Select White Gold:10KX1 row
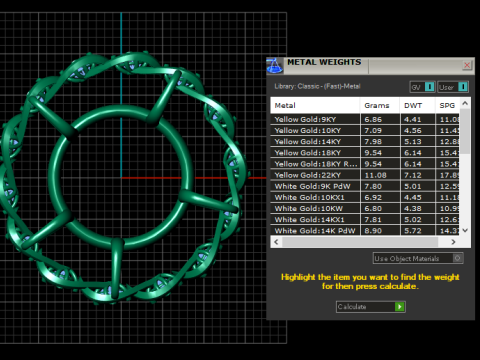 tap(365, 197)
